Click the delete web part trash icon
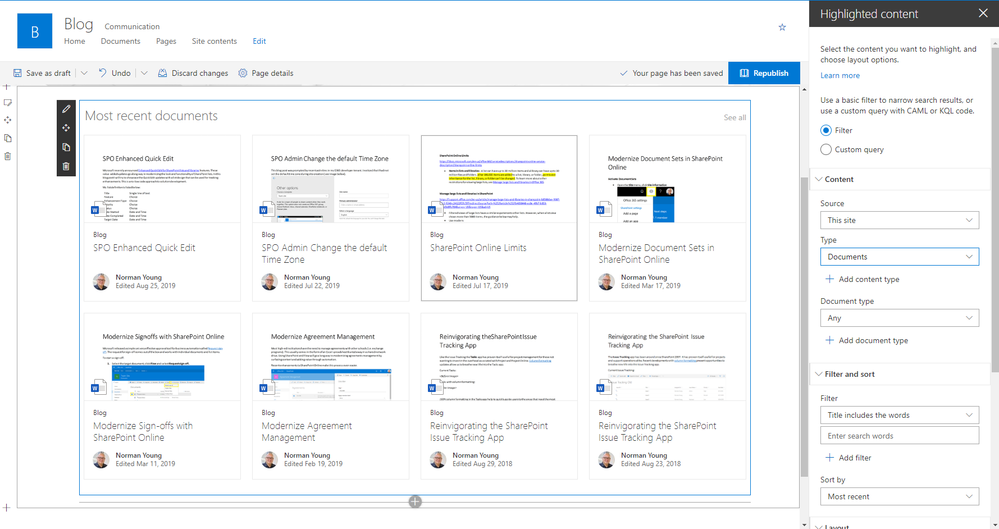 point(66,166)
